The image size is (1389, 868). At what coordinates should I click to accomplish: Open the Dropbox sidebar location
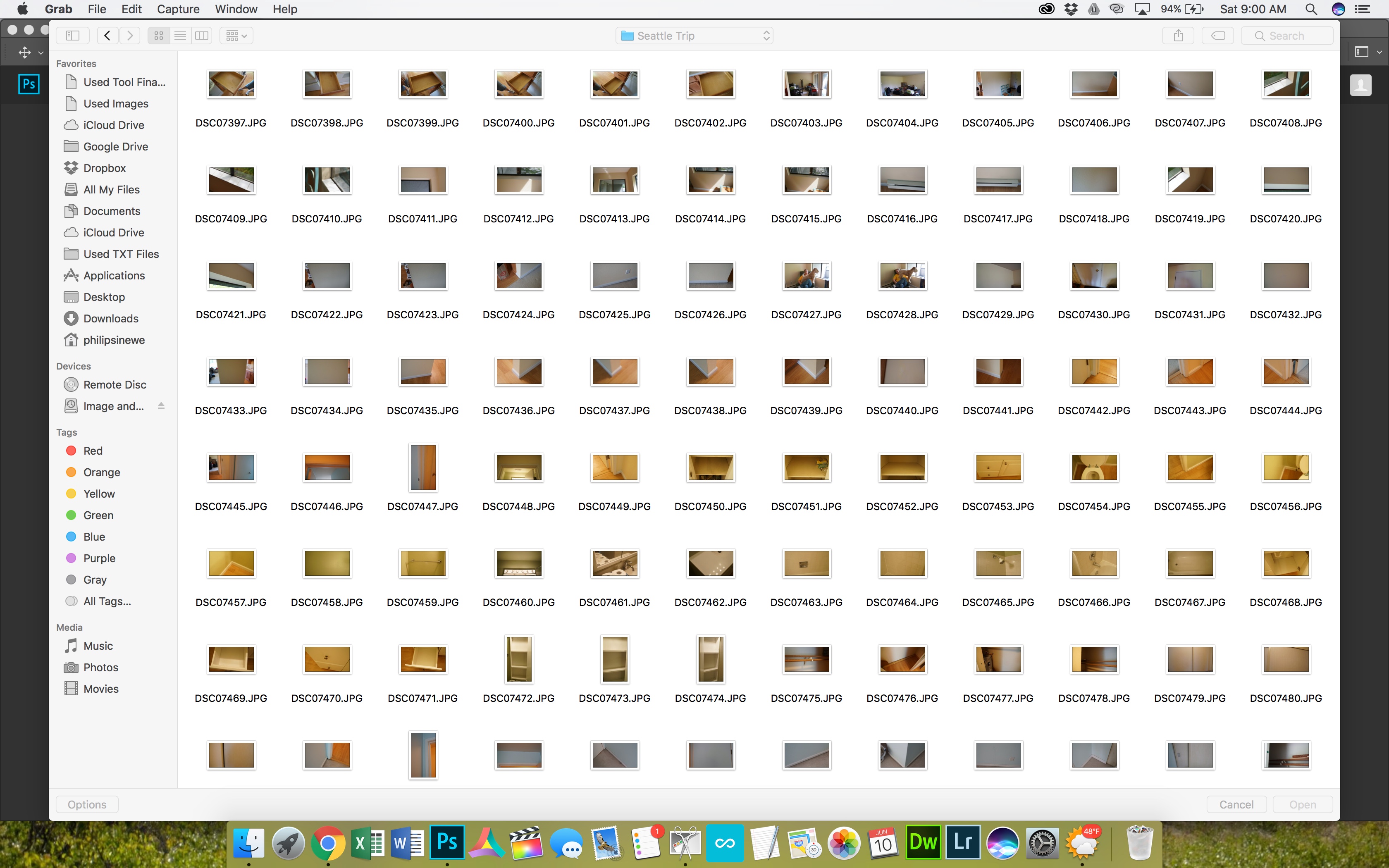coord(104,168)
